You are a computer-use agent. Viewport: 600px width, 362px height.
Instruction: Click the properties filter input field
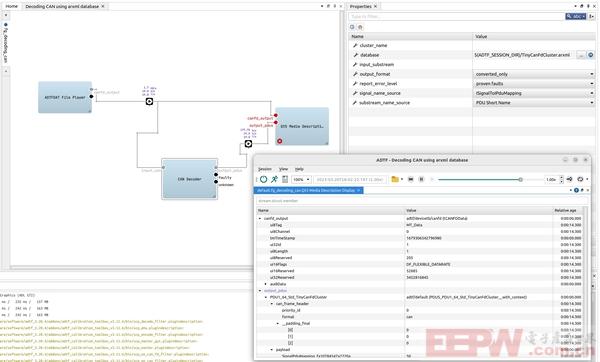click(x=456, y=16)
